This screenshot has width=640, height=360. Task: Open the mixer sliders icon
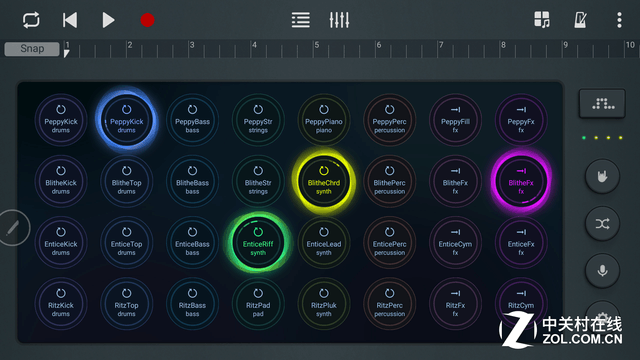[x=339, y=20]
